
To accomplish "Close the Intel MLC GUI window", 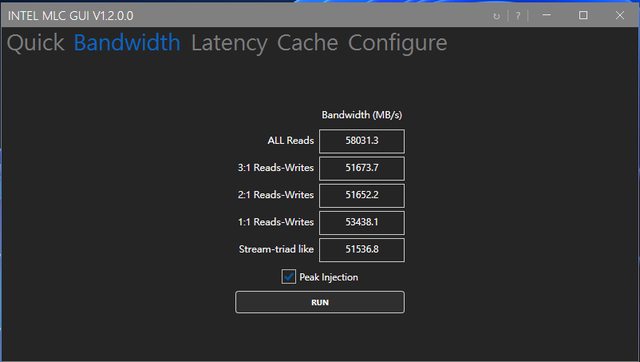I will point(620,15).
